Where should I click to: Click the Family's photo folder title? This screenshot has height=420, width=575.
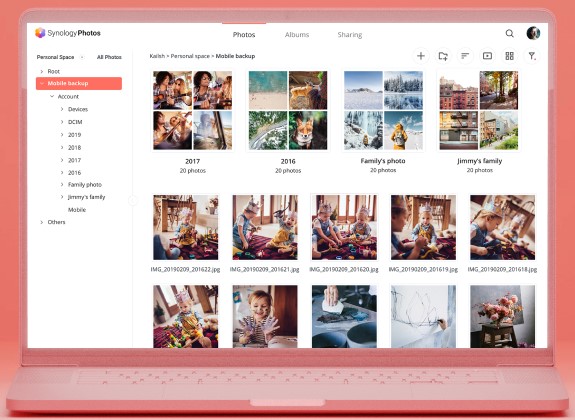(383, 161)
